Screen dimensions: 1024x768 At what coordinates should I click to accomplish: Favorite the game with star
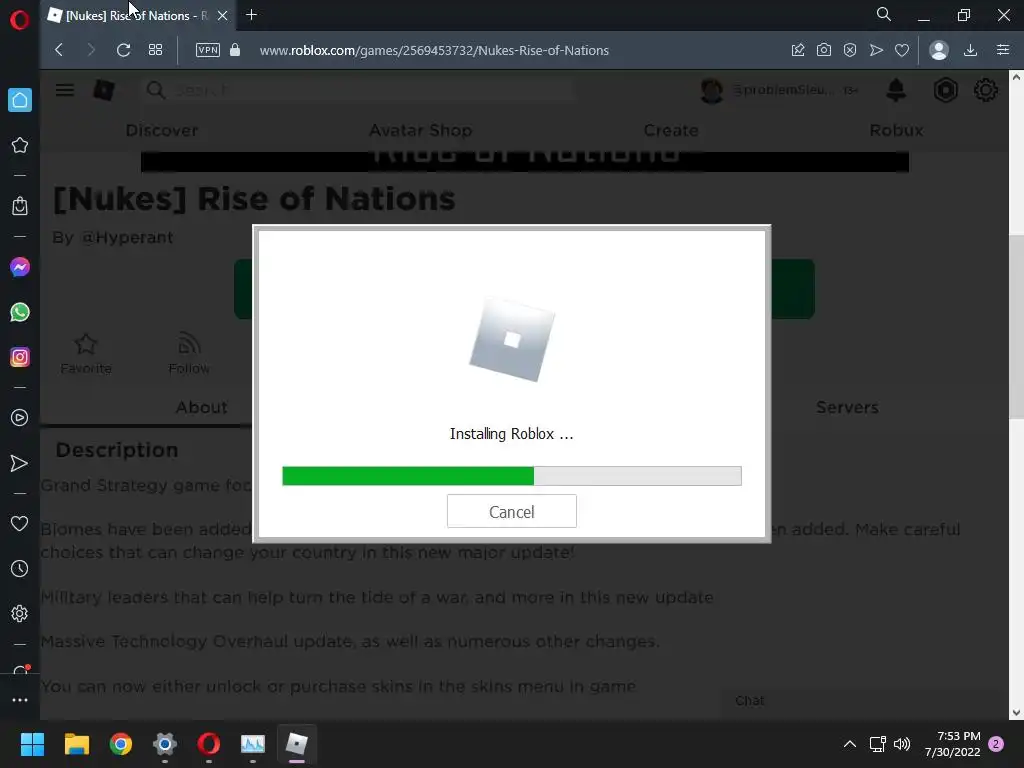tap(86, 353)
